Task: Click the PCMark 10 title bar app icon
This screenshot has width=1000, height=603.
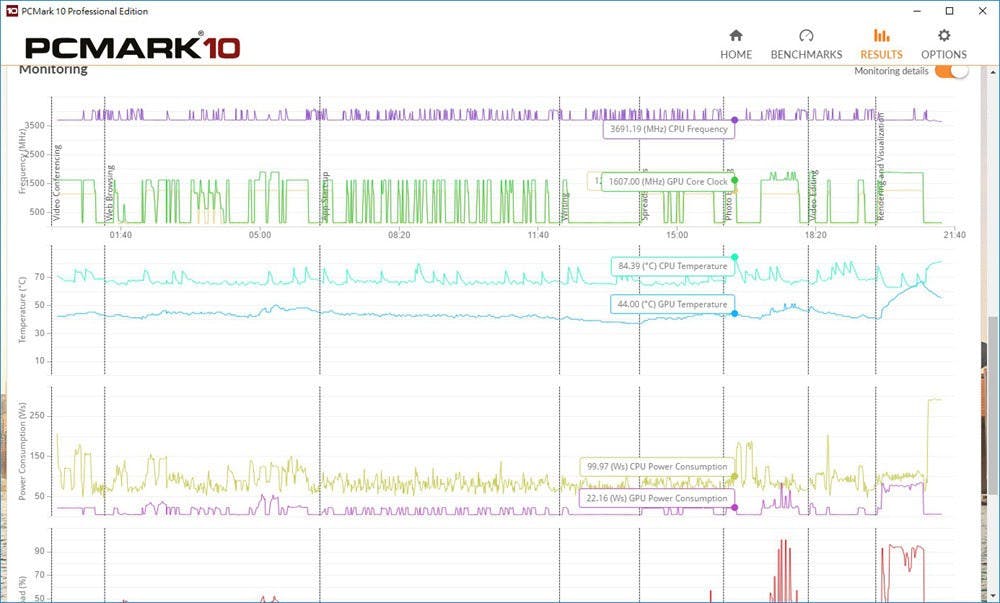Action: point(11,11)
